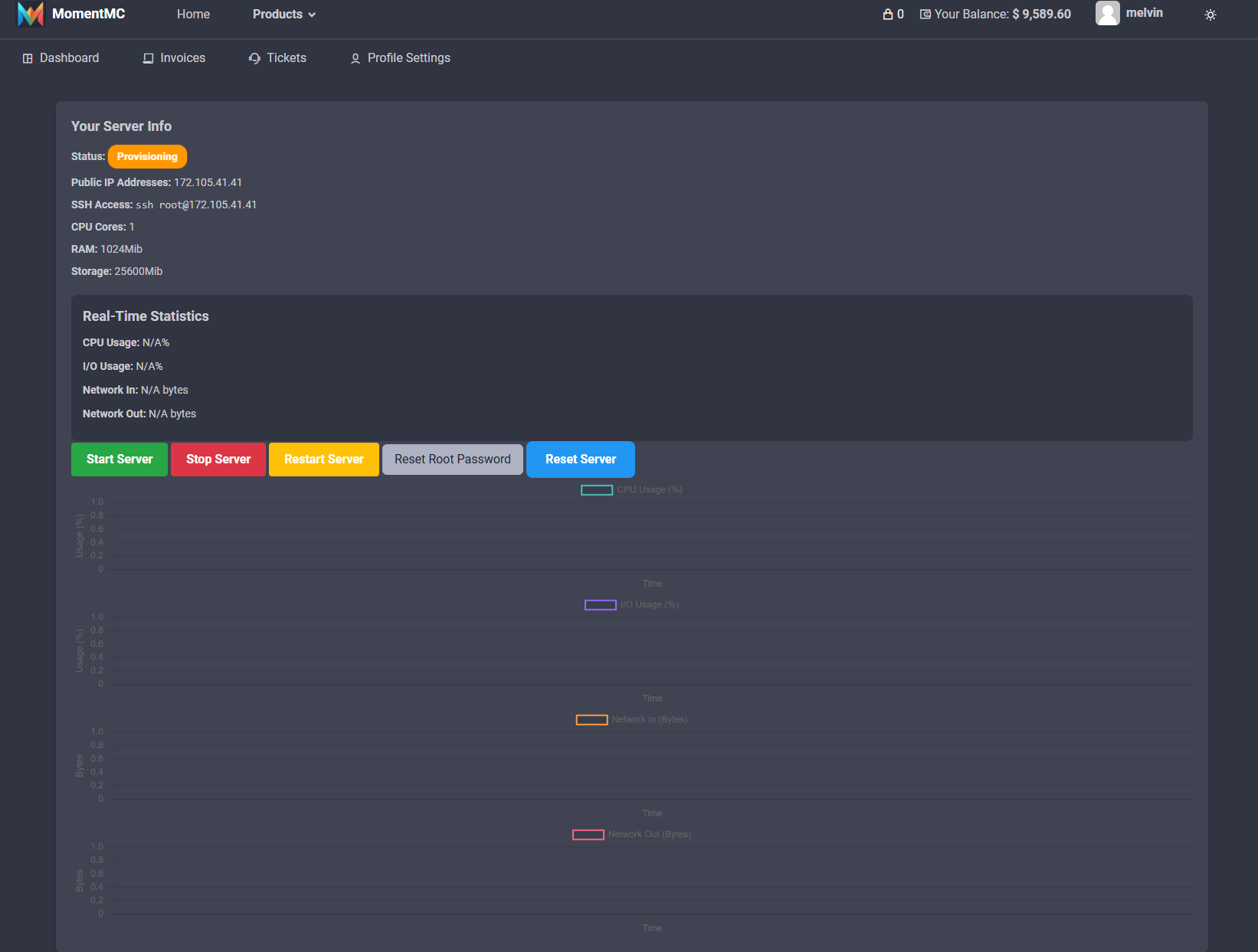Click the Tickets headset icon

[254, 58]
